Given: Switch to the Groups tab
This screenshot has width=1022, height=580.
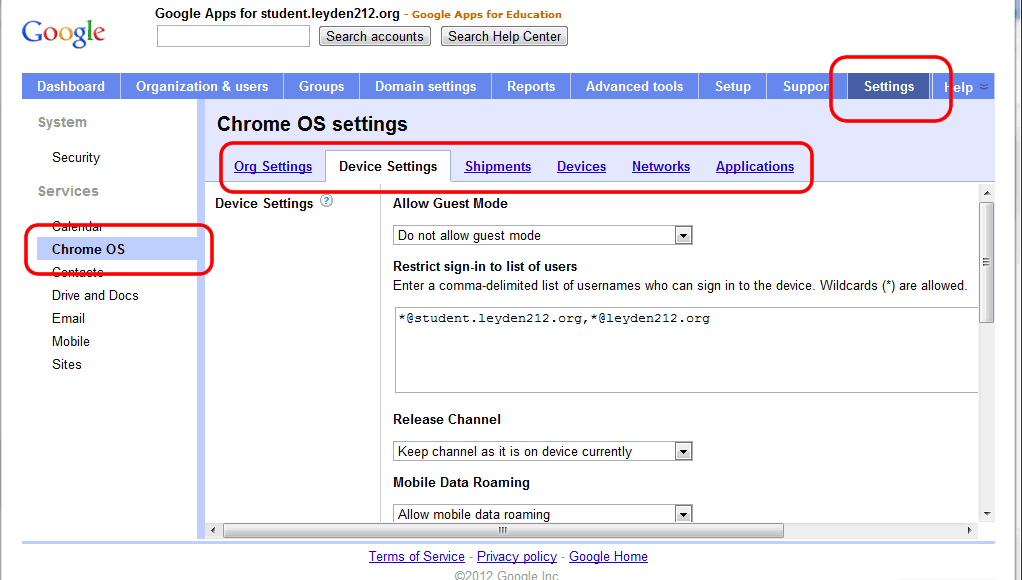Looking at the screenshot, I should (x=321, y=86).
